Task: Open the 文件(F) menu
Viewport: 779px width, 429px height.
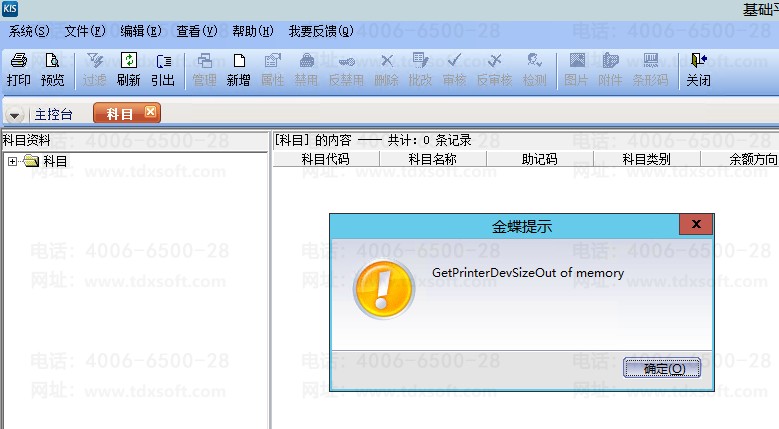Action: (84, 31)
